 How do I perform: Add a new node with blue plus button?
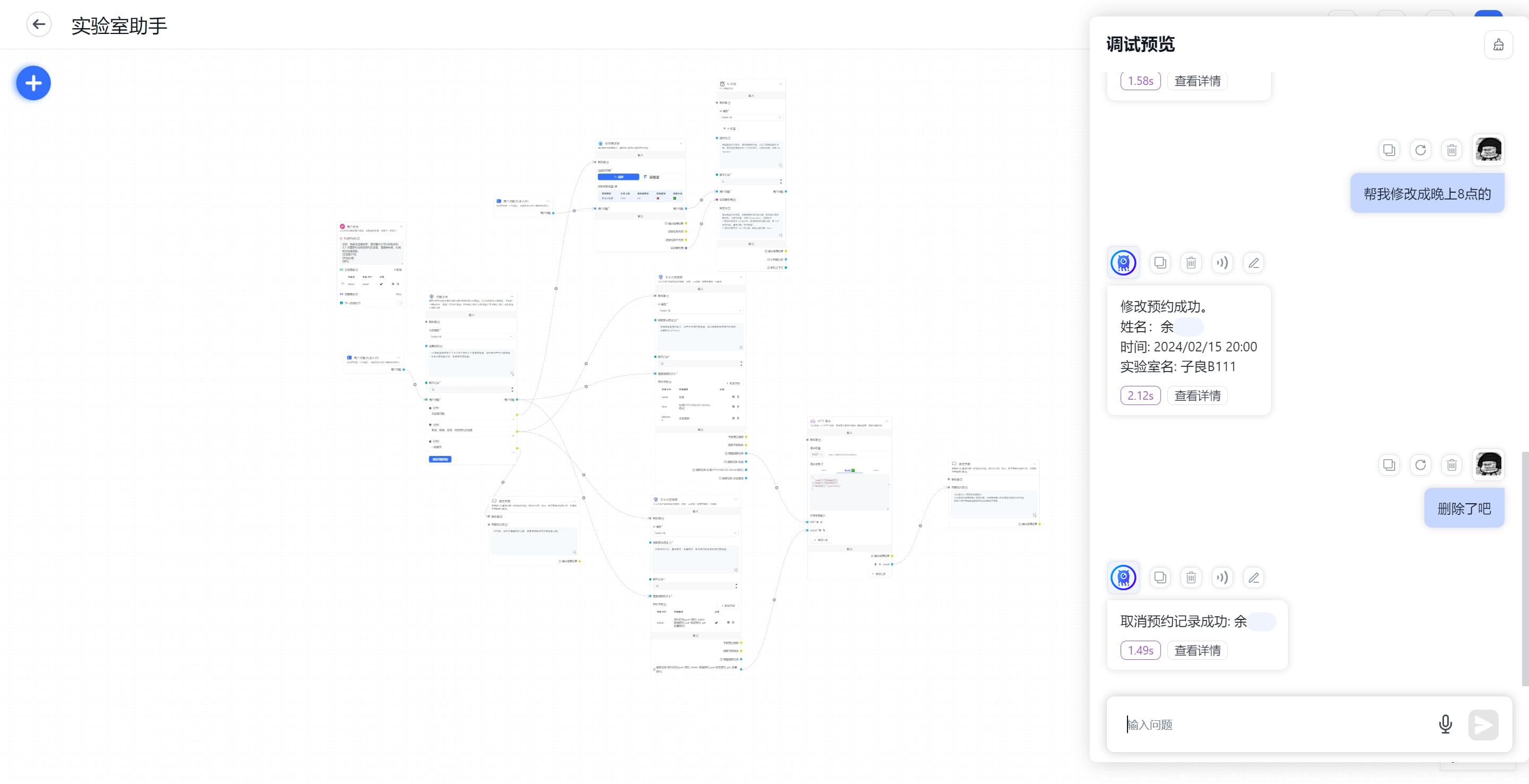click(33, 83)
